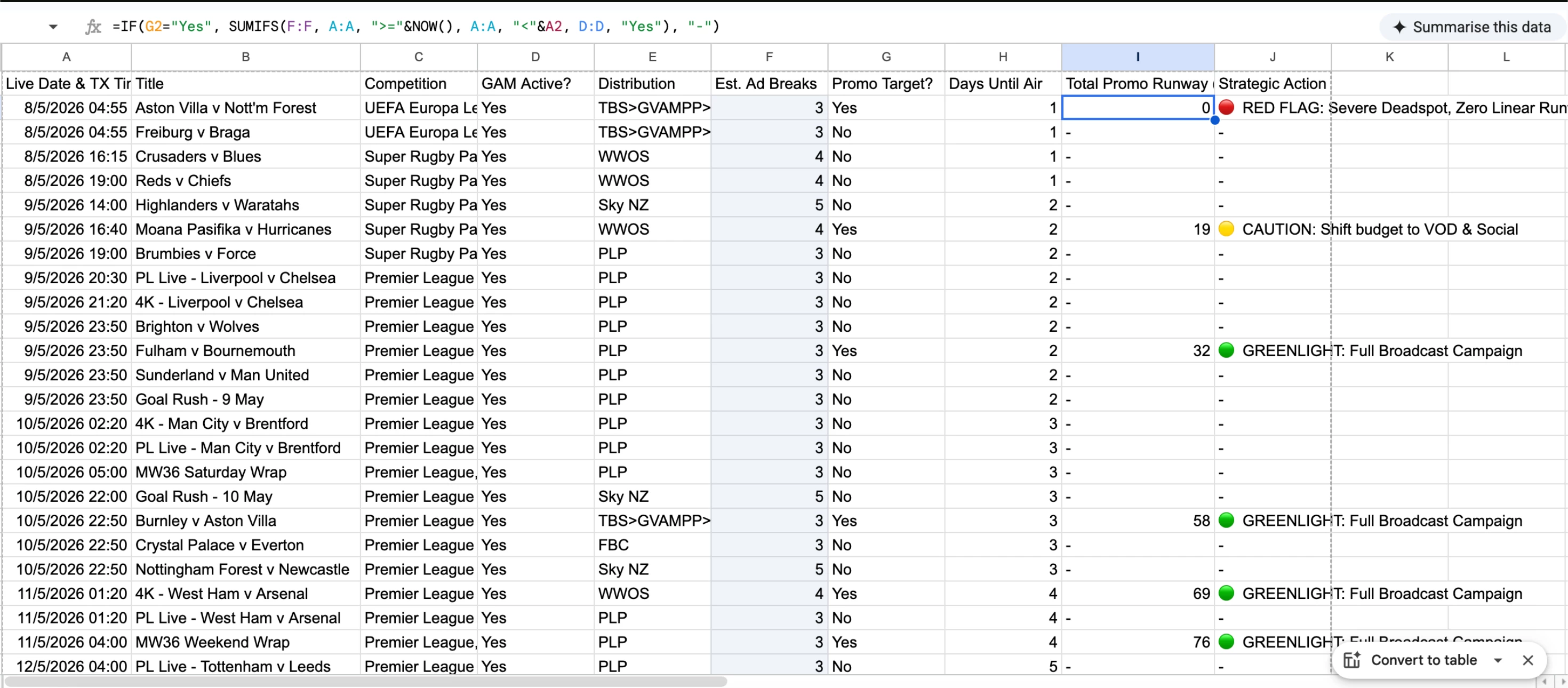The height and width of the screenshot is (688, 1568).
Task: Click the yellow caution circle for Moana Pasifika
Action: pyautogui.click(x=1227, y=229)
